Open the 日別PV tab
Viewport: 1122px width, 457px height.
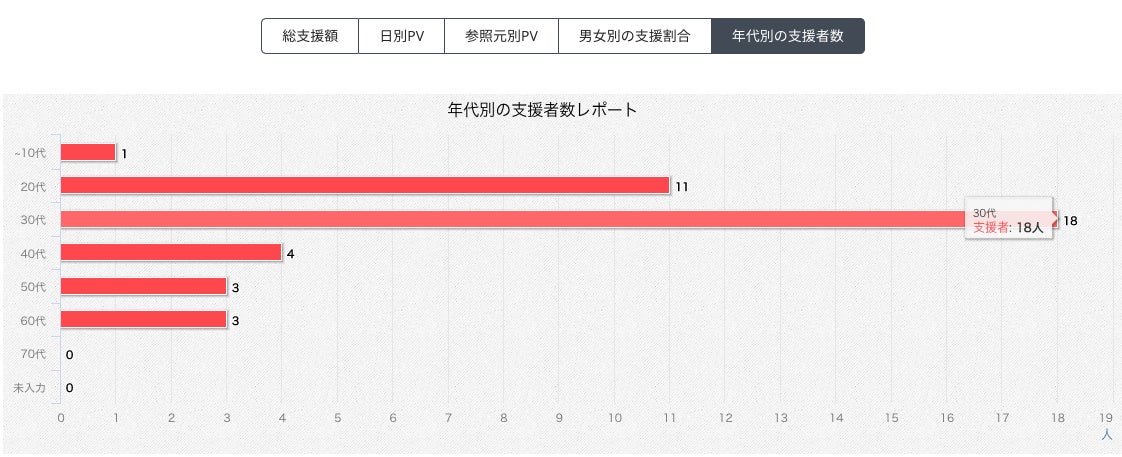click(x=401, y=36)
